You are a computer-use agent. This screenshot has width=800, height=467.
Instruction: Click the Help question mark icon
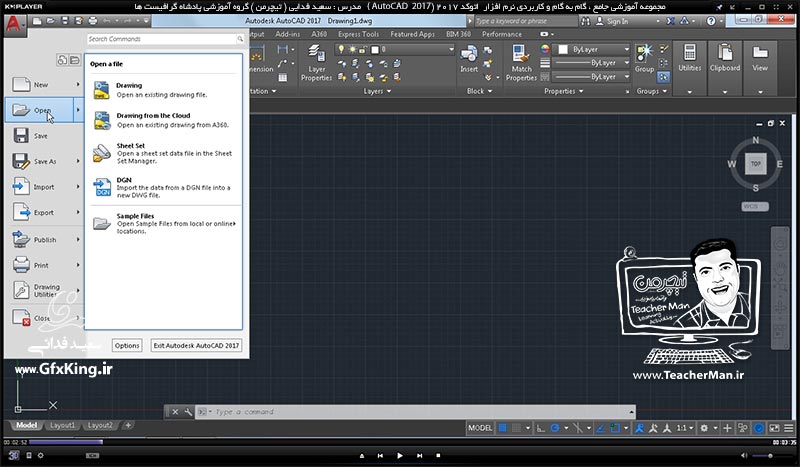(711, 21)
